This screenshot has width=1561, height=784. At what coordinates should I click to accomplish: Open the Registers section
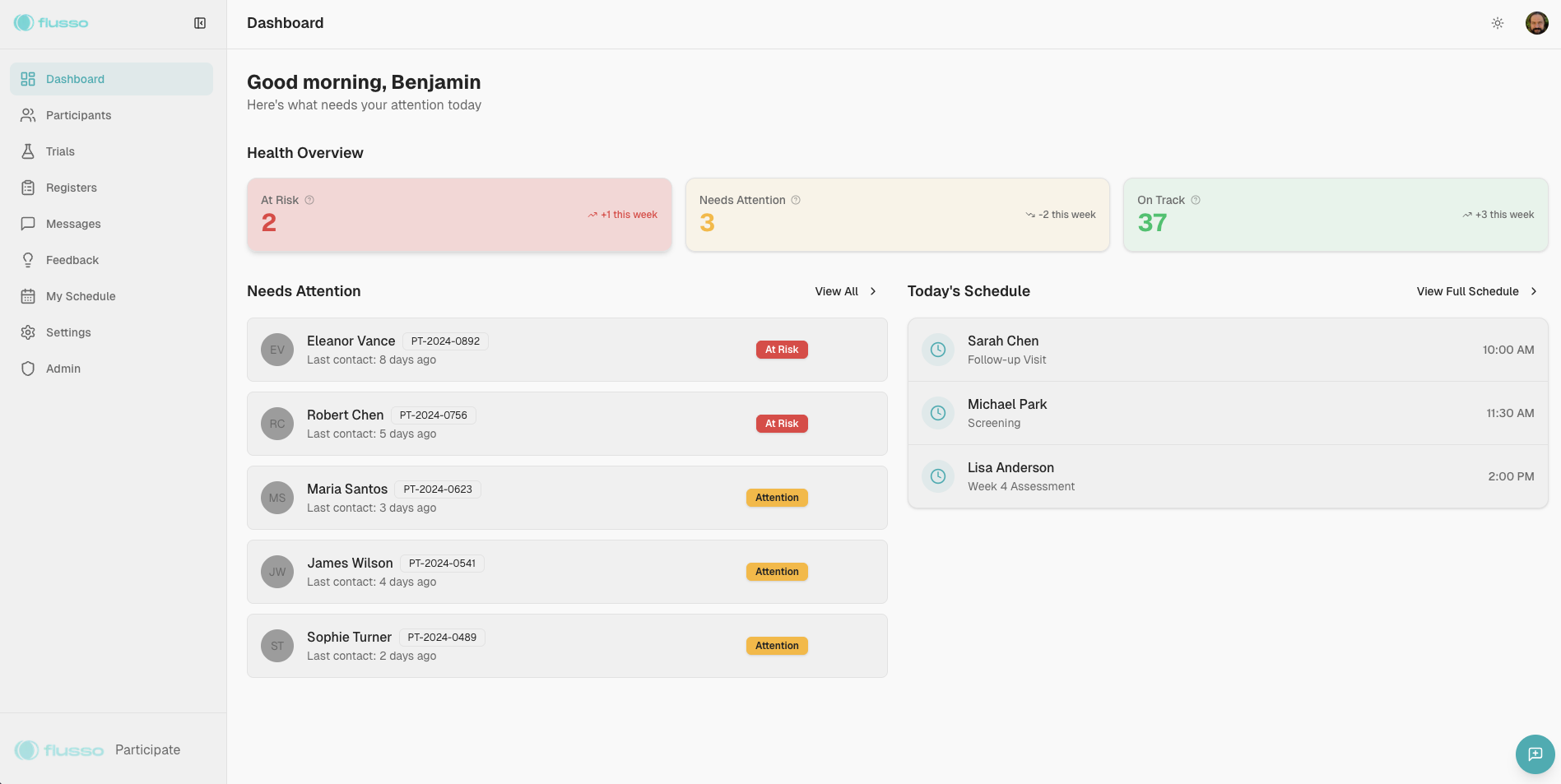[x=70, y=187]
